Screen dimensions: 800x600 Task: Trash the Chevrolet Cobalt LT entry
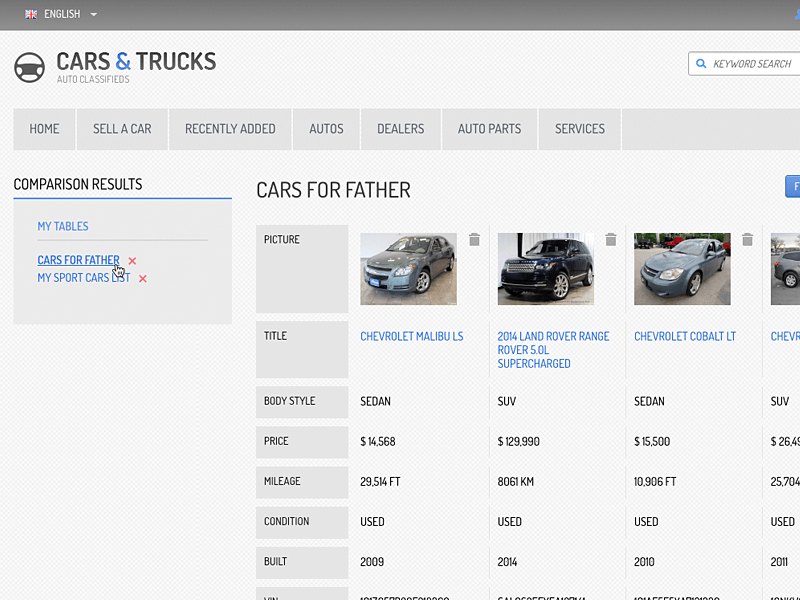[747, 239]
